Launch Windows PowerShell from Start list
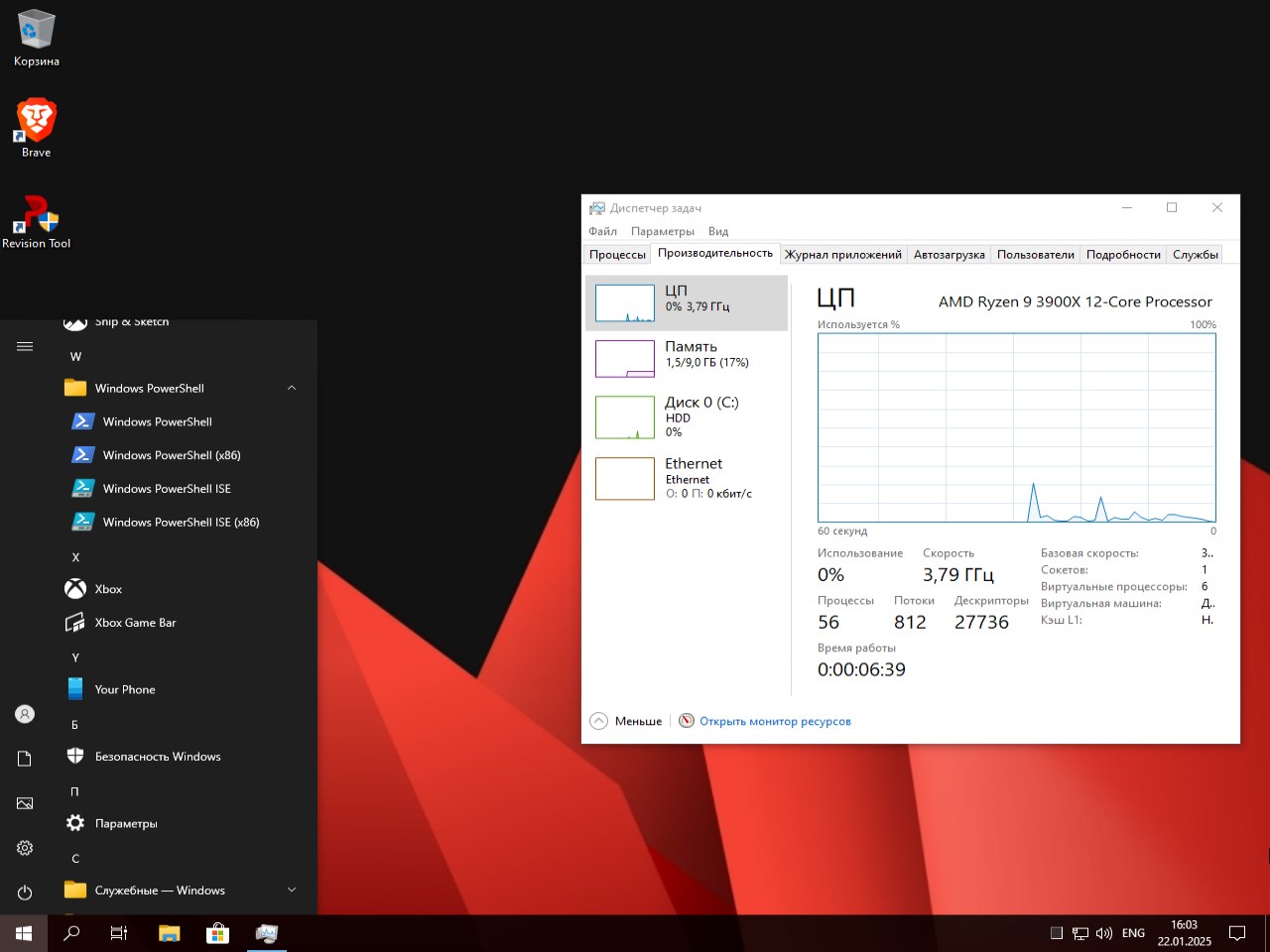Viewport: 1270px width, 952px height. [184, 421]
